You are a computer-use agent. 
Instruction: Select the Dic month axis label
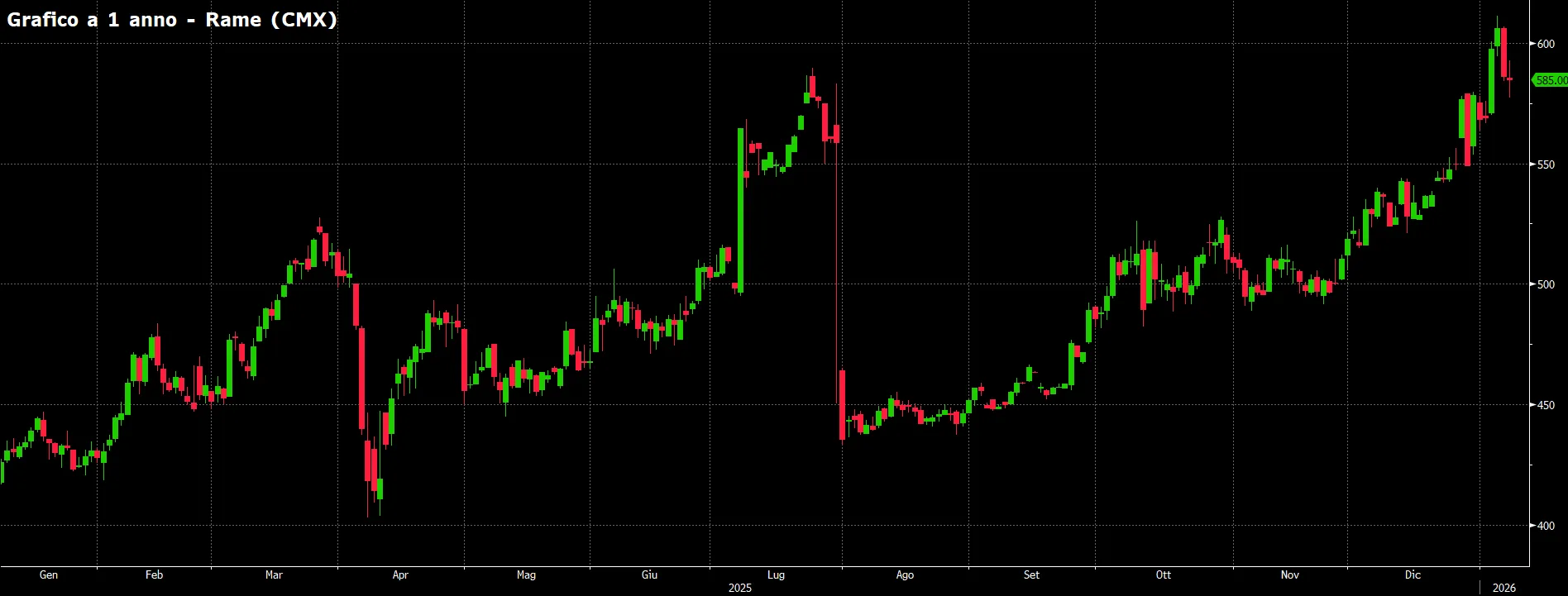pos(1413,575)
